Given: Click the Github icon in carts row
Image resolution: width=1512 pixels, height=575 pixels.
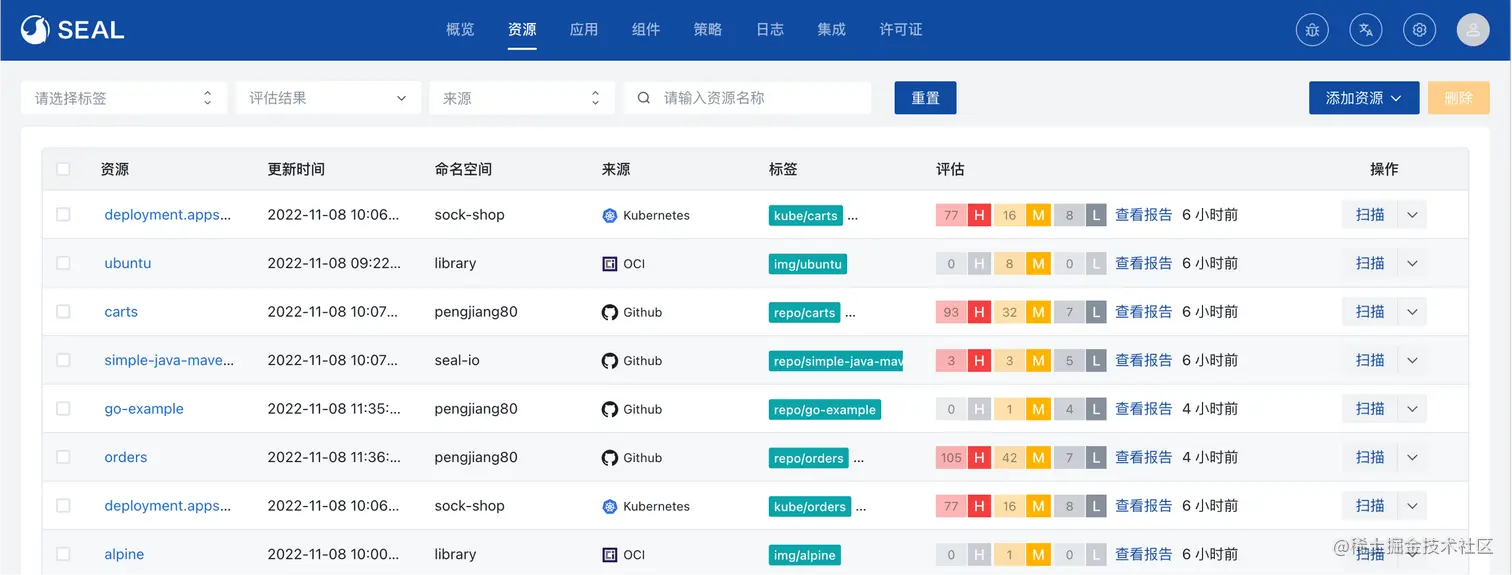Looking at the screenshot, I should (x=610, y=312).
